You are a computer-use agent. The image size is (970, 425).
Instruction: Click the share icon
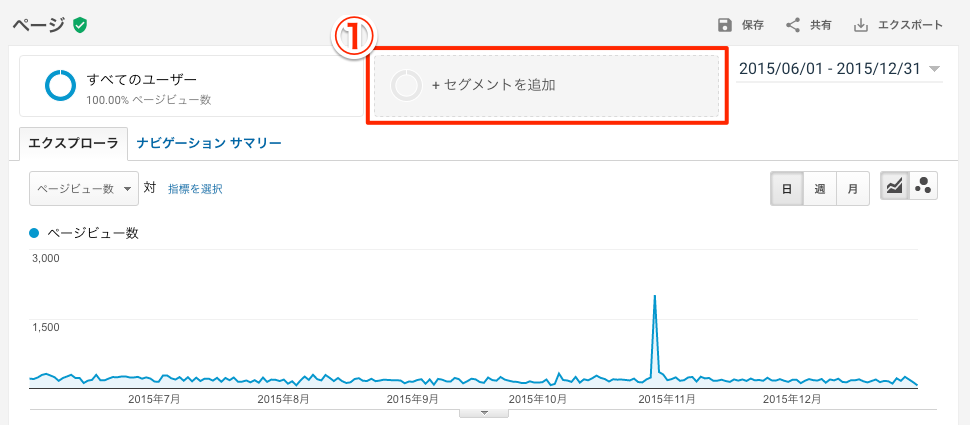coord(792,25)
